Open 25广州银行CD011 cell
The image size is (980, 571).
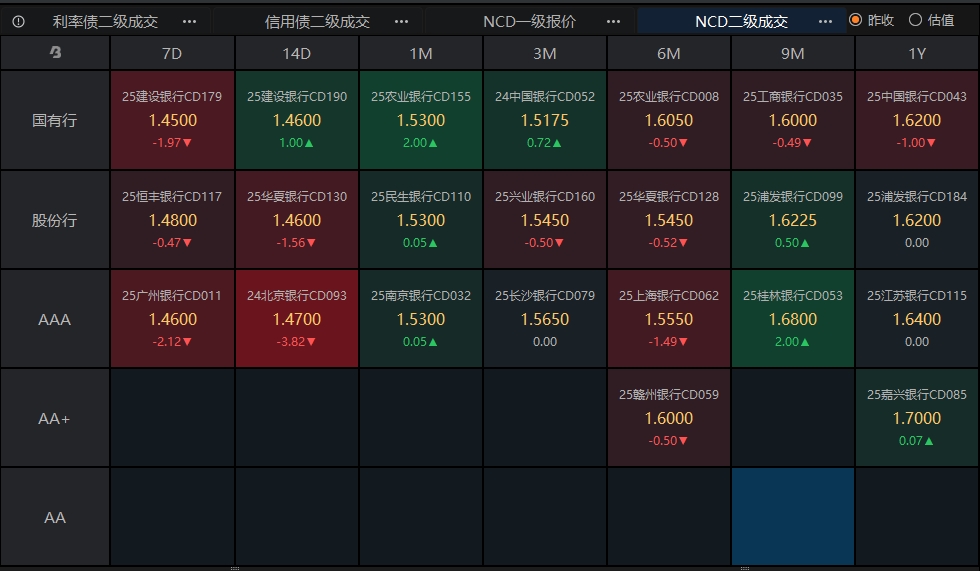[x=172, y=319]
